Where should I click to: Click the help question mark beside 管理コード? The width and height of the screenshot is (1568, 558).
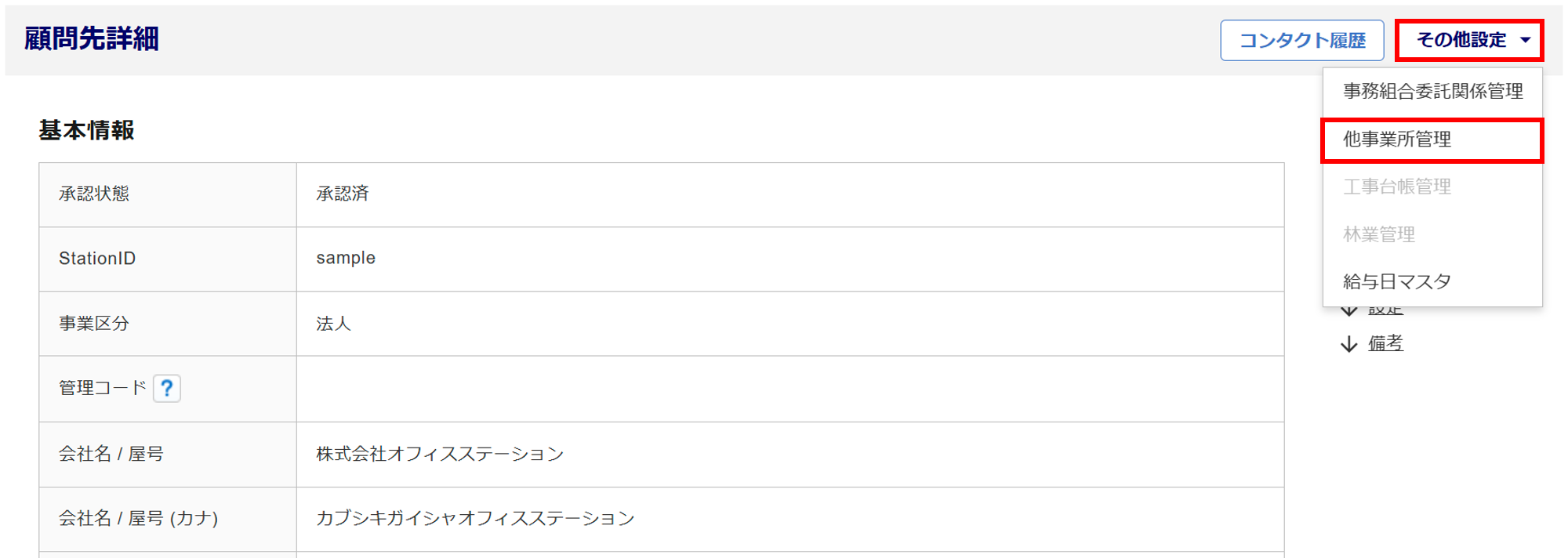click(166, 388)
